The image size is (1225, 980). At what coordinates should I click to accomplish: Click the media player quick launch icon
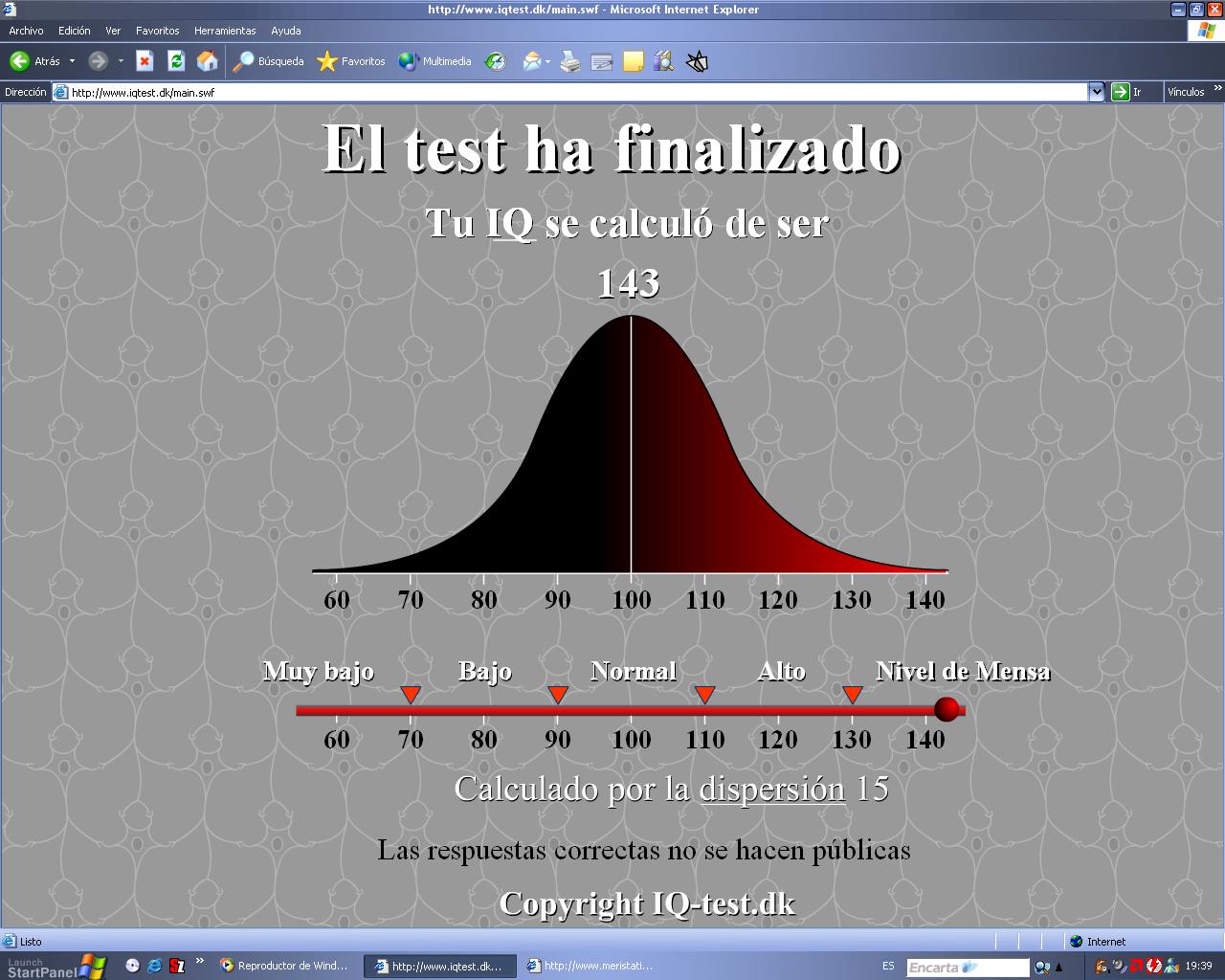click(132, 966)
